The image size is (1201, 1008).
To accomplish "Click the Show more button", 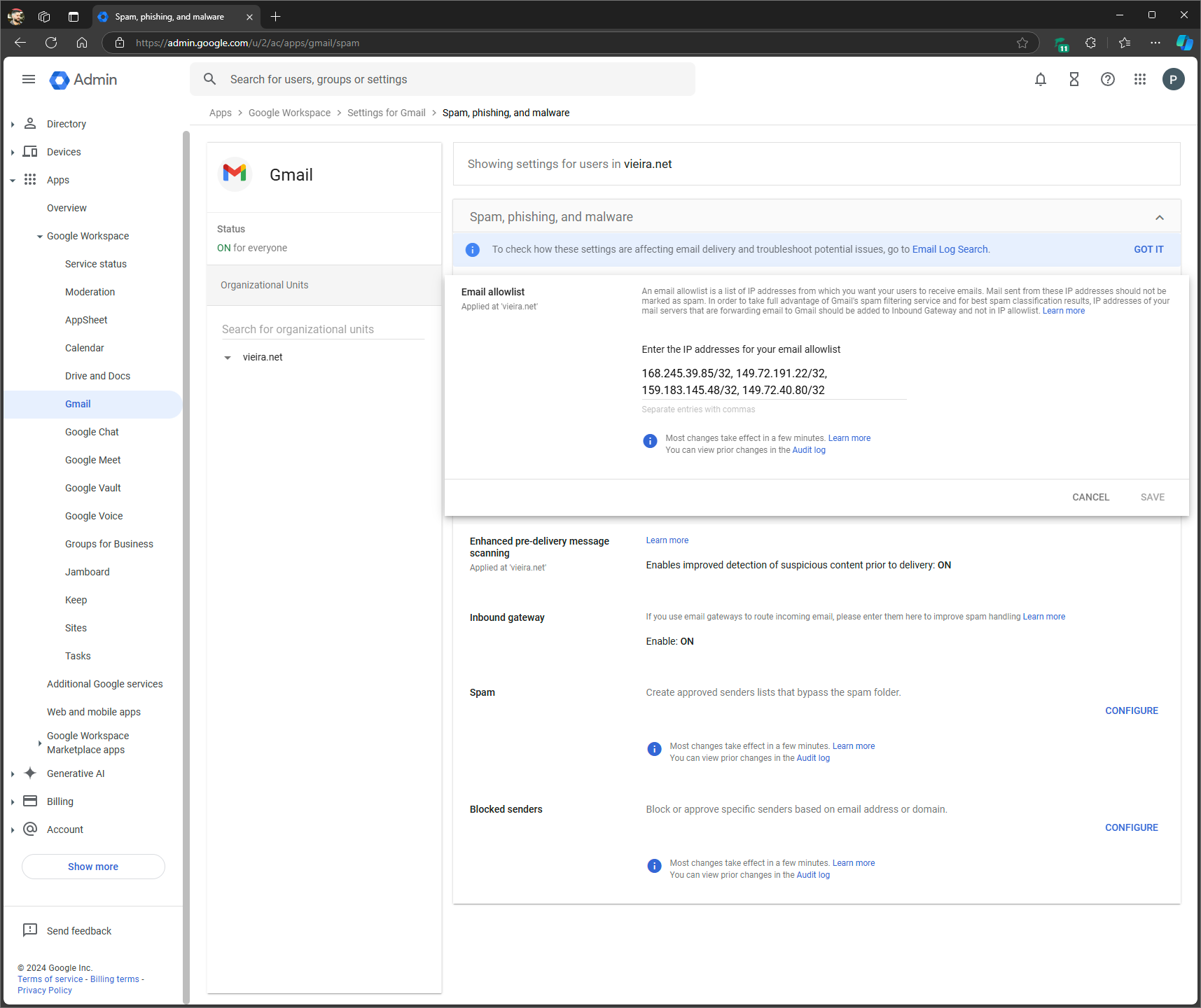I will 93,867.
